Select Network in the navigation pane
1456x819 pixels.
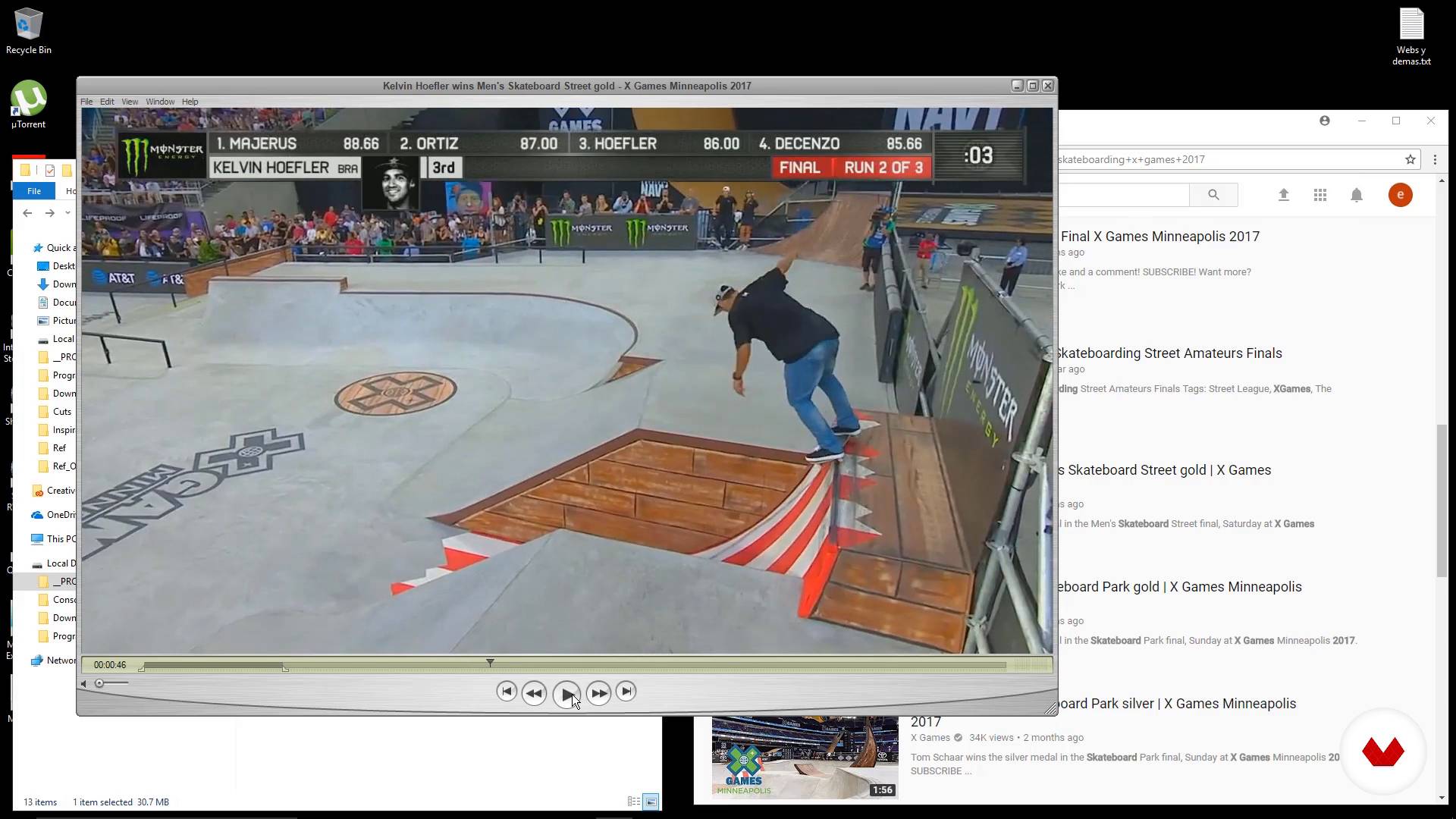pyautogui.click(x=53, y=661)
